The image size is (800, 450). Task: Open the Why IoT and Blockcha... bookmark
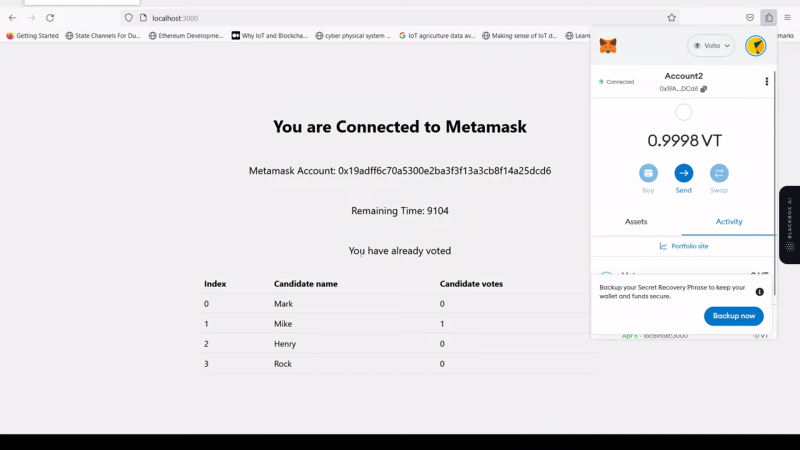click(269, 36)
